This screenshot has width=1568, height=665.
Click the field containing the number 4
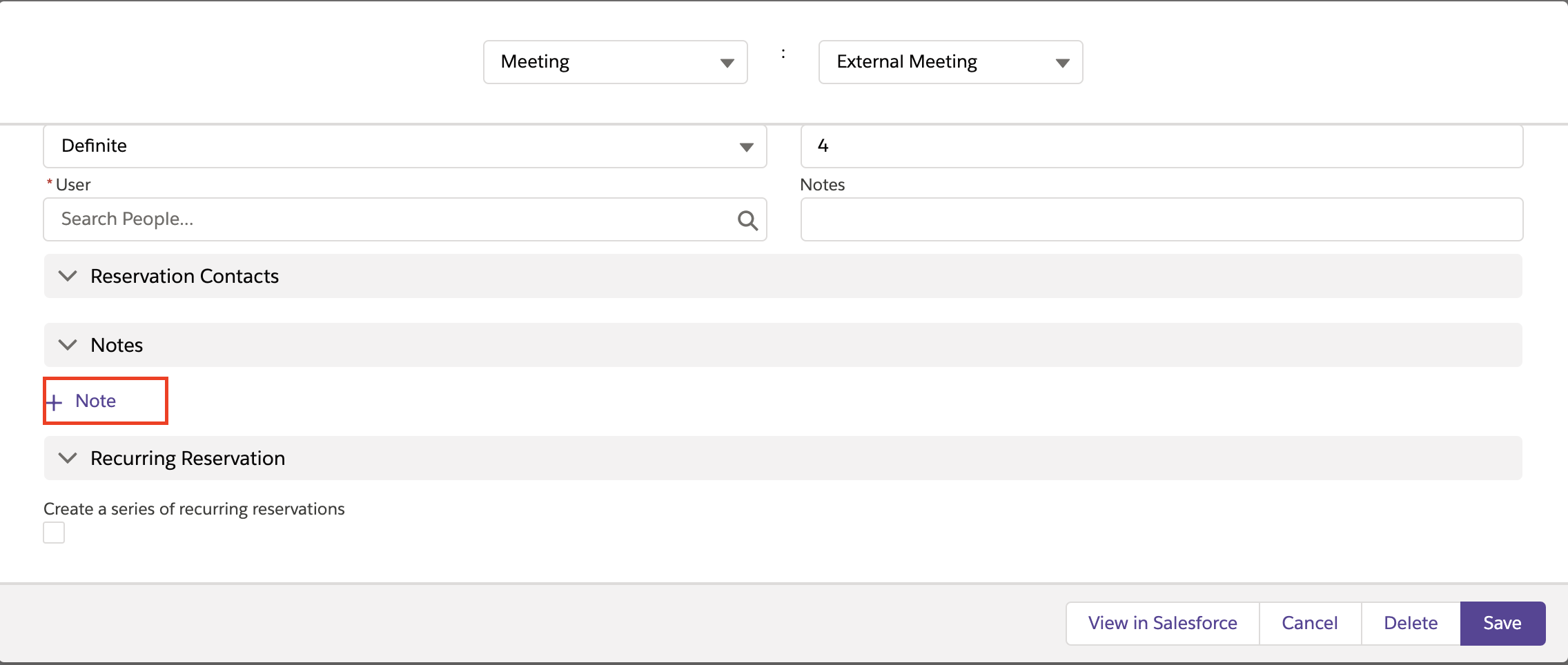1161,146
